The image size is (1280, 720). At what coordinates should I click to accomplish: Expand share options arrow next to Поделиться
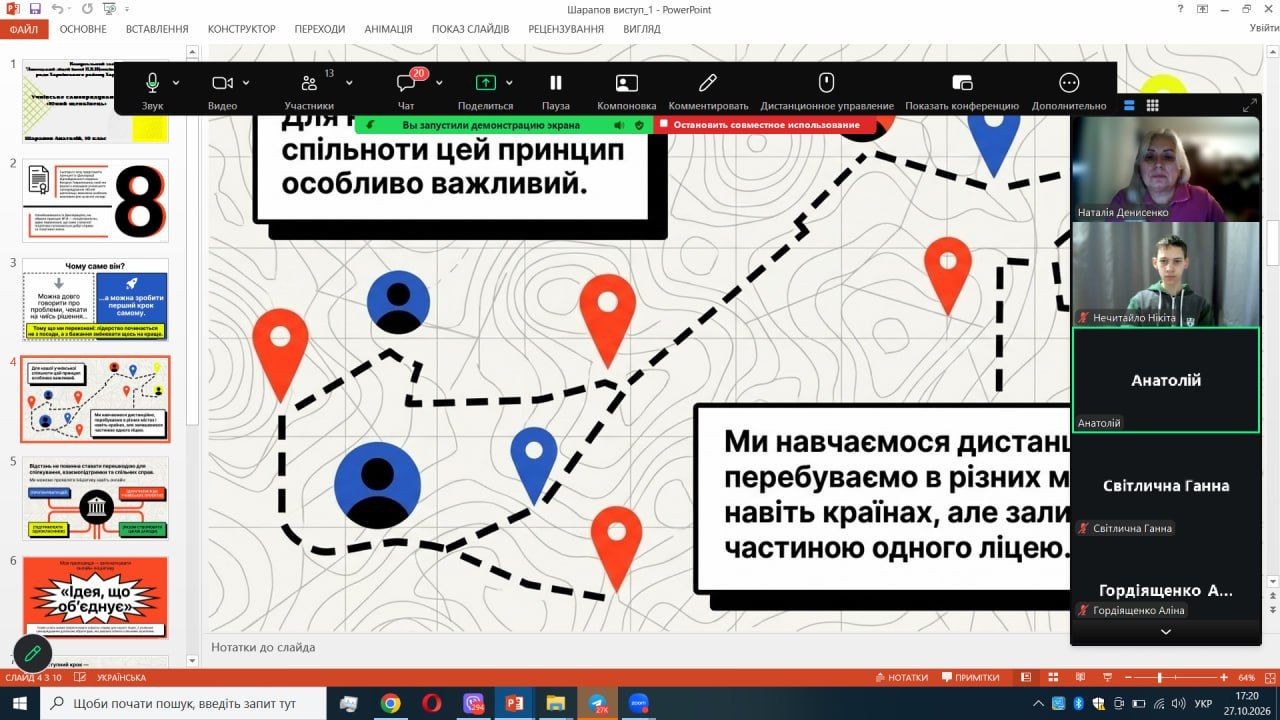coord(509,83)
